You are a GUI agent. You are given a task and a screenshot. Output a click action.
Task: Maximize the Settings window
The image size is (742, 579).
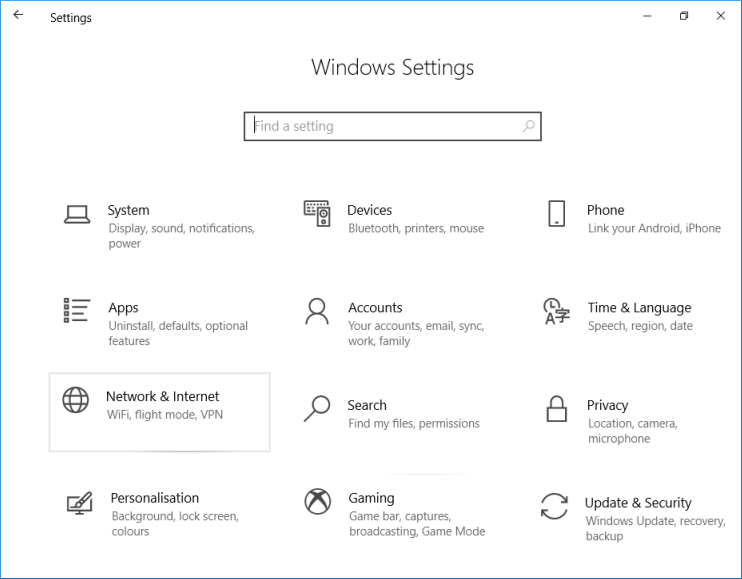pyautogui.click(x=684, y=16)
